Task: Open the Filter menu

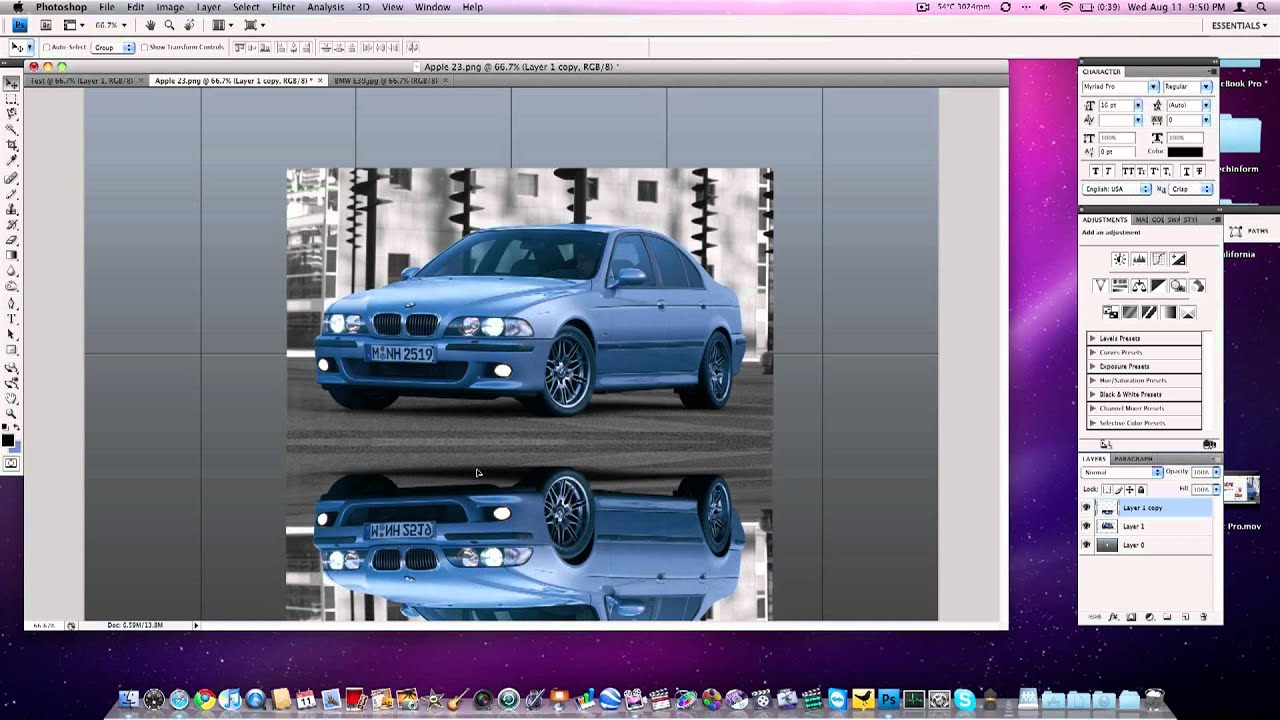Action: coord(283,7)
